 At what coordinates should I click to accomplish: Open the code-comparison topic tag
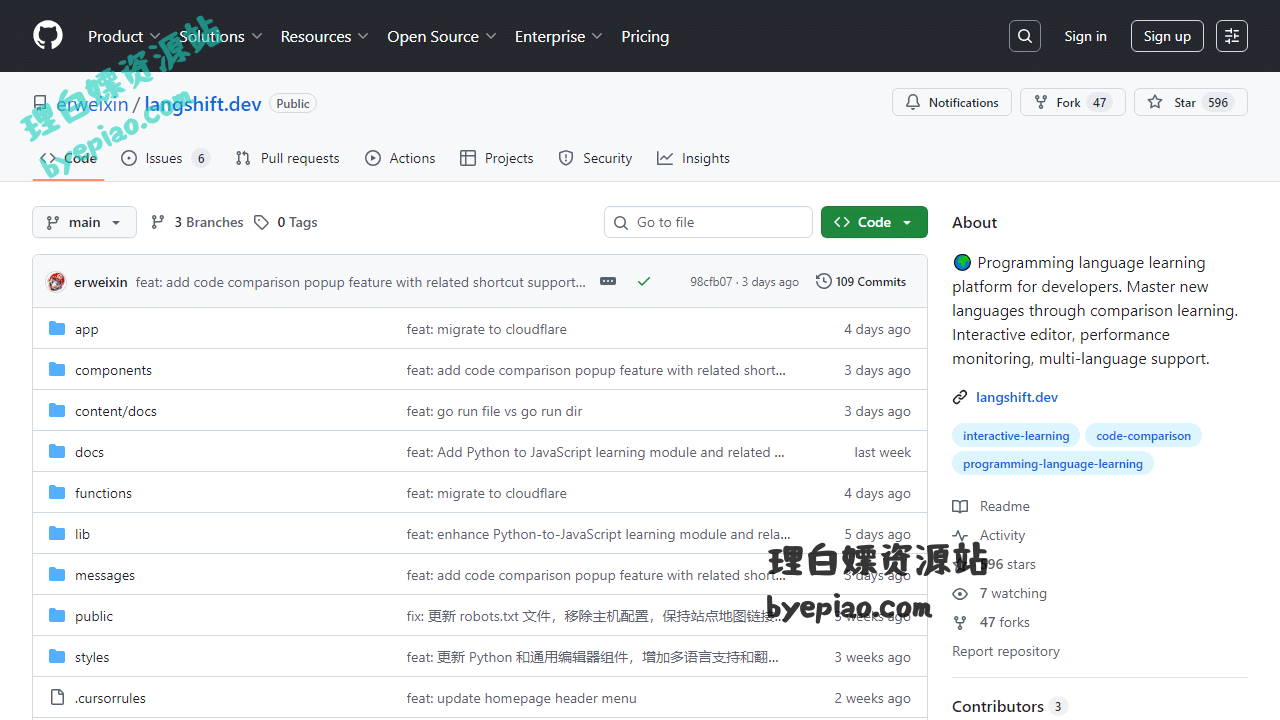point(1143,435)
